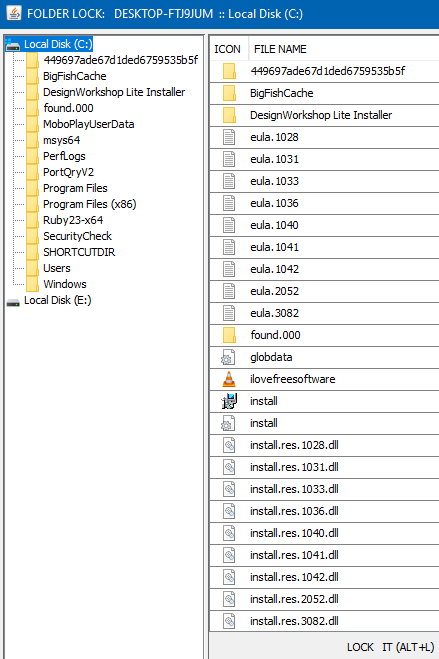Viewport: 439px width, 659px height.
Task: Select Ruby23-x64 folder in tree
Action: [73, 220]
